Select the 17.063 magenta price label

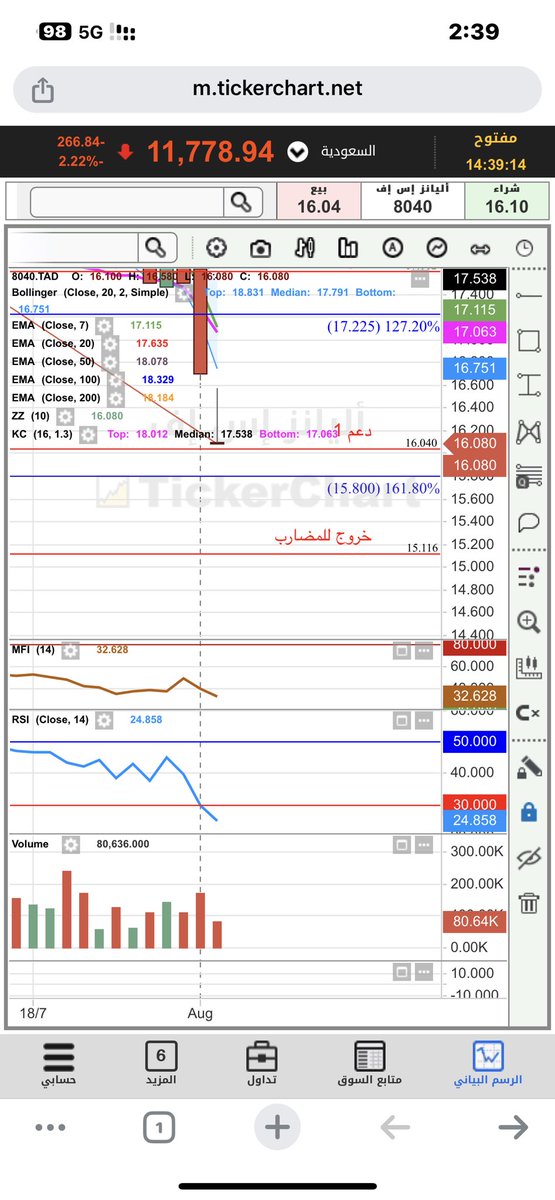click(475, 331)
